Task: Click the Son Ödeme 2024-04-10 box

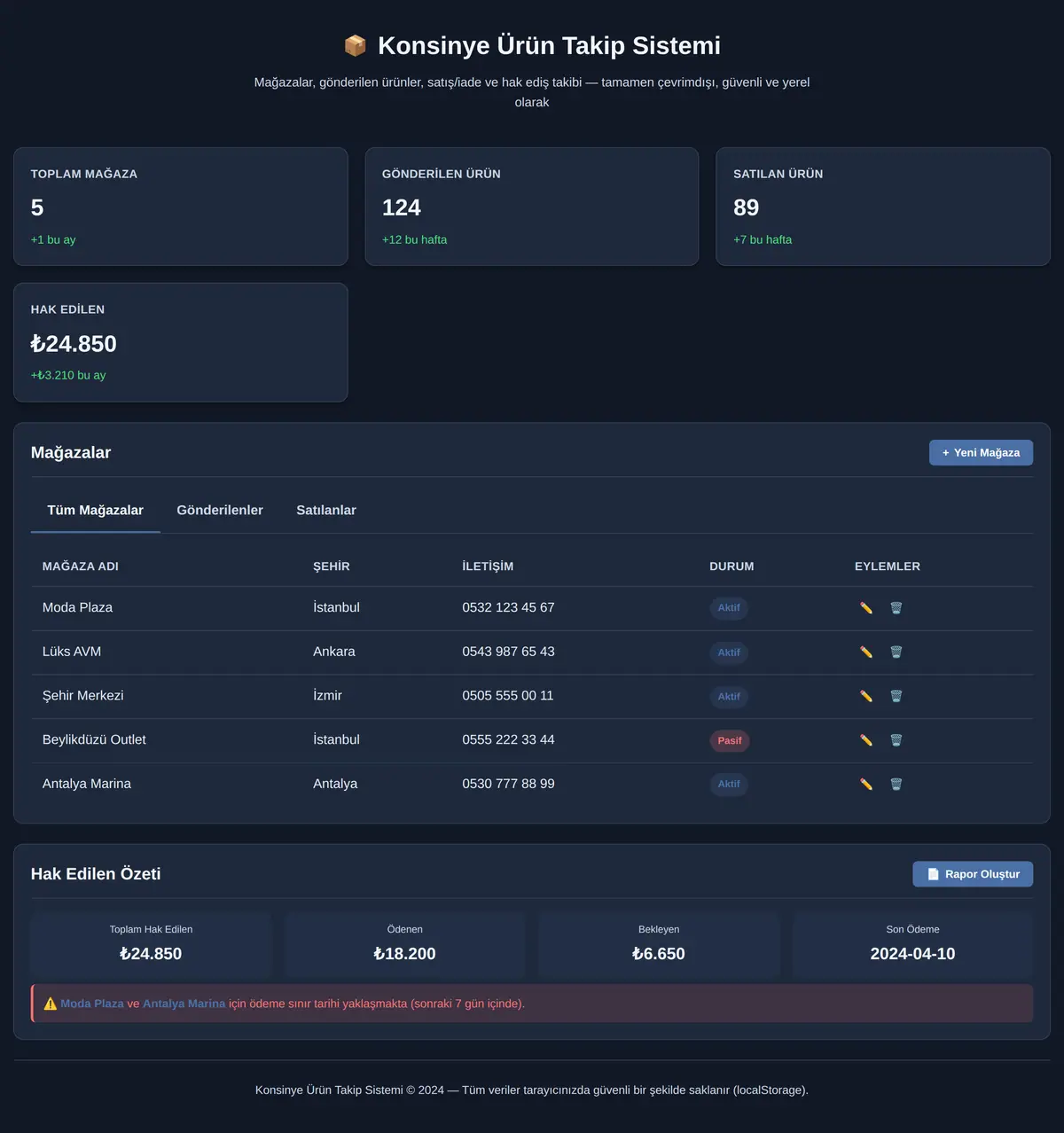Action: pos(913,943)
